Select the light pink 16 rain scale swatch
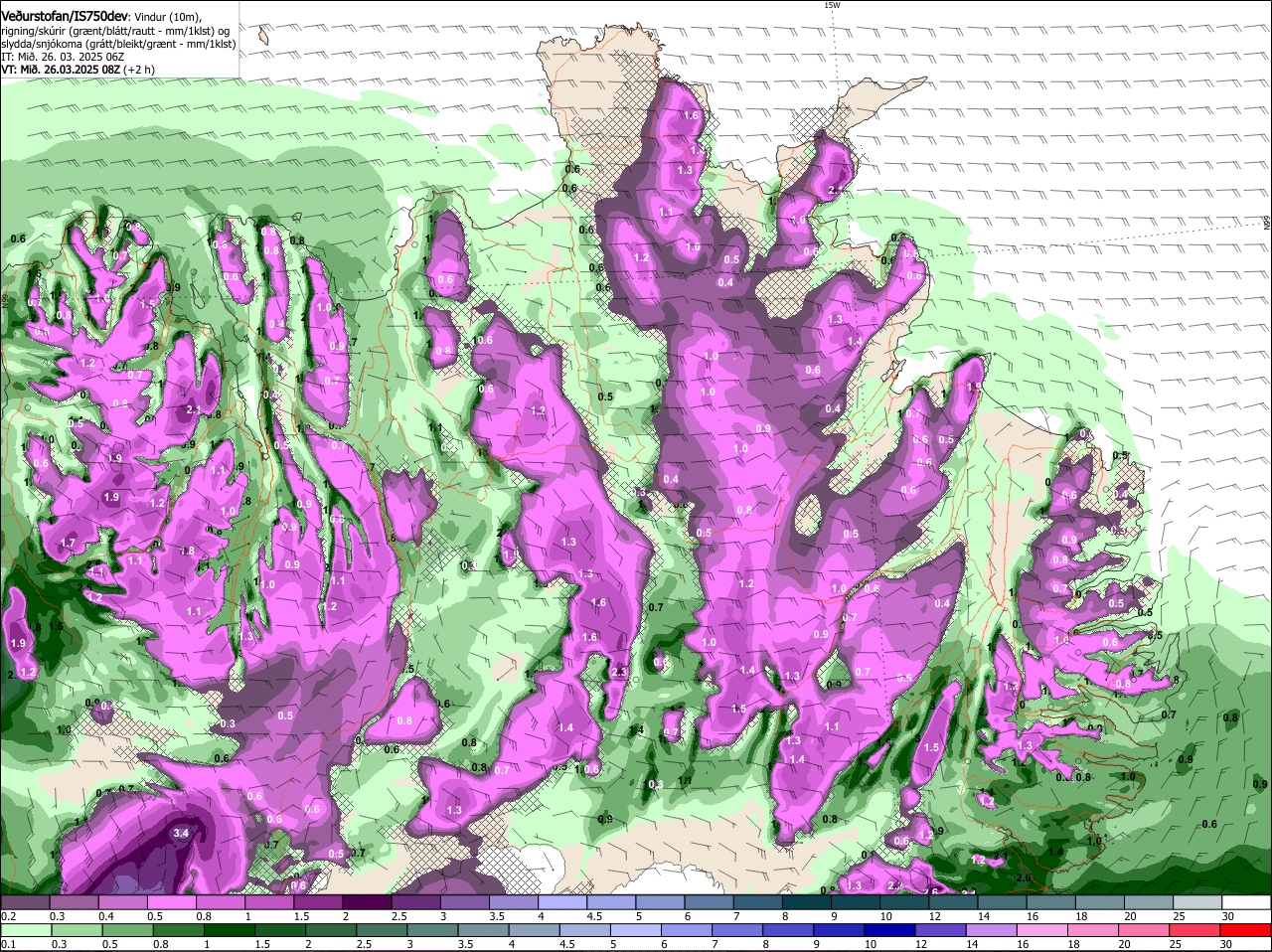Image resolution: width=1272 pixels, height=952 pixels. coord(1042,930)
